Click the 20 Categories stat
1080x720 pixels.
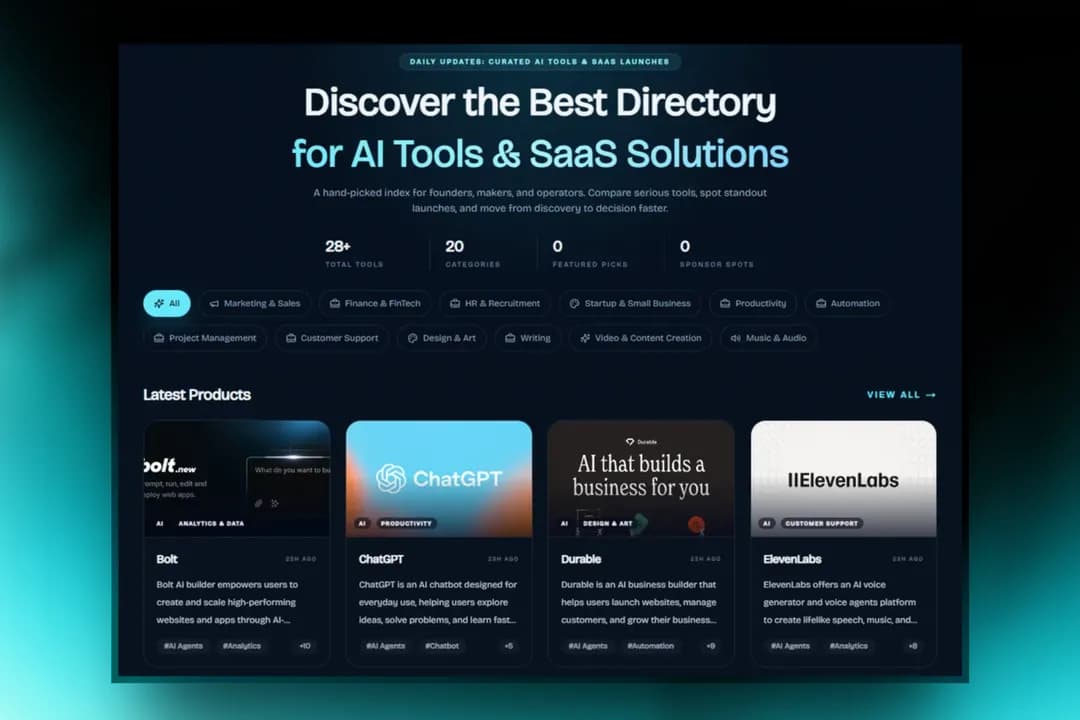(x=472, y=253)
